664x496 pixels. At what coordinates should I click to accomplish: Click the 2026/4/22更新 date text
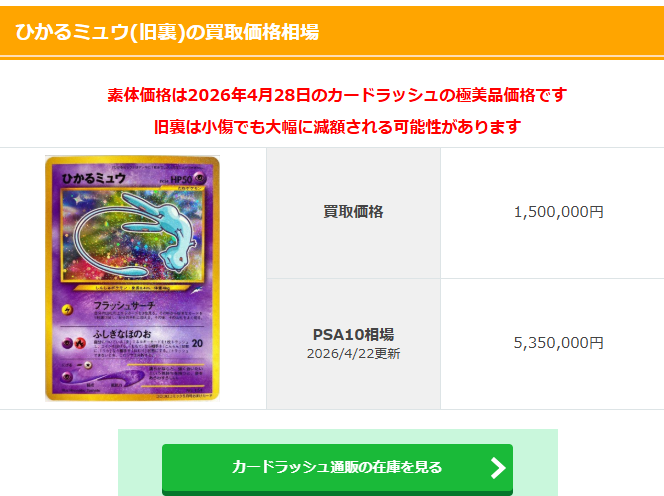pyautogui.click(x=353, y=354)
